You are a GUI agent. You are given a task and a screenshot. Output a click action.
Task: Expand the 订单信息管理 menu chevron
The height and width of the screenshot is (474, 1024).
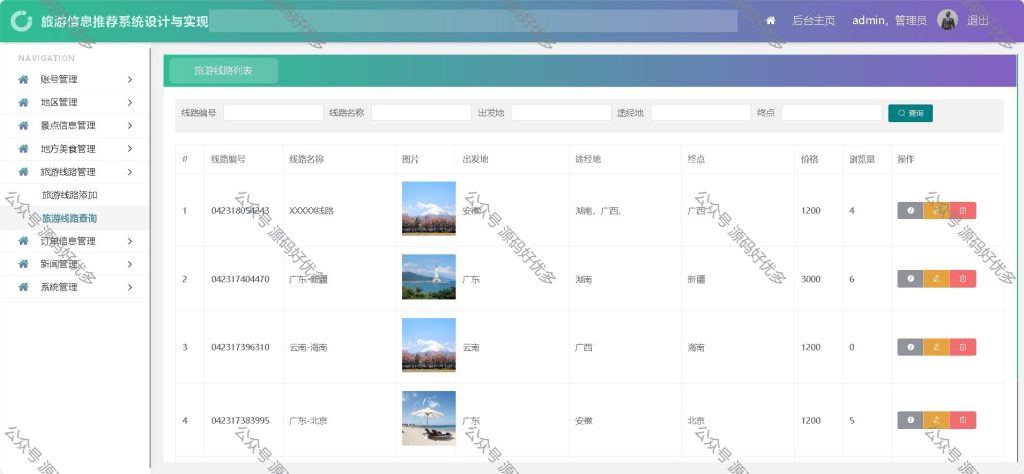(130, 241)
